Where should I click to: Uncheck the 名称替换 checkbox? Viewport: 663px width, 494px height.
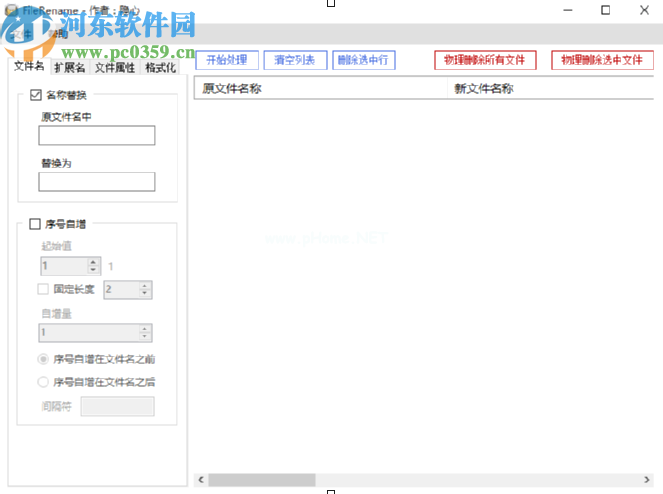37,96
